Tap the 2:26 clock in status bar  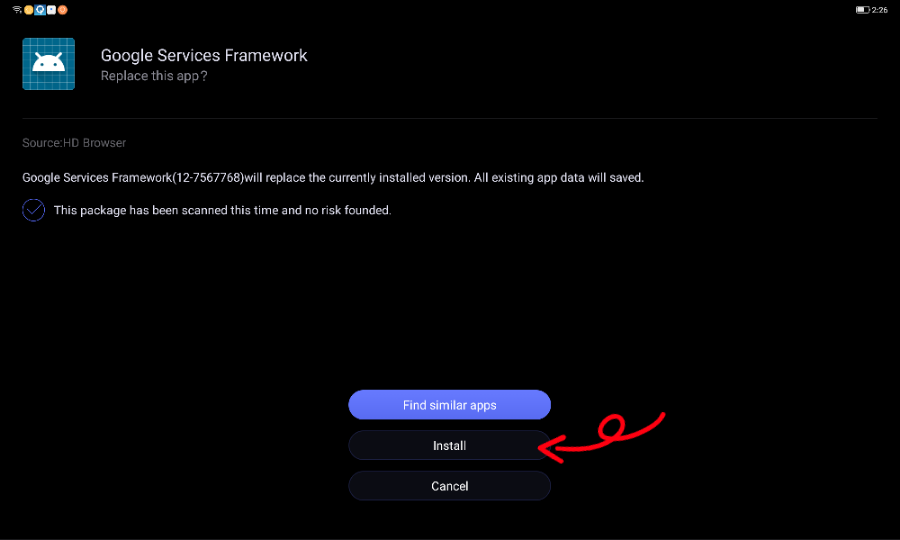[880, 10]
